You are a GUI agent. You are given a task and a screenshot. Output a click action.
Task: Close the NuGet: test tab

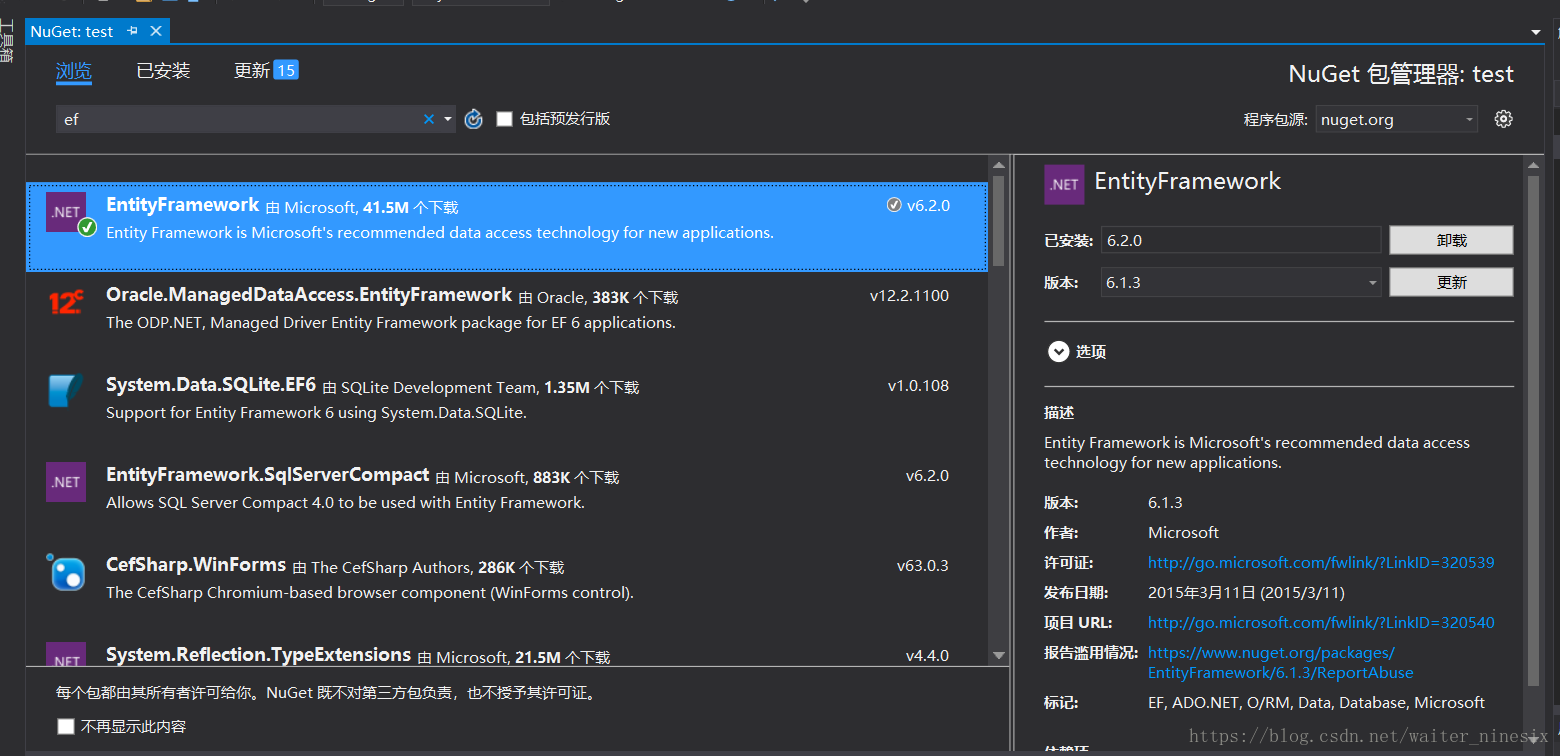click(156, 31)
